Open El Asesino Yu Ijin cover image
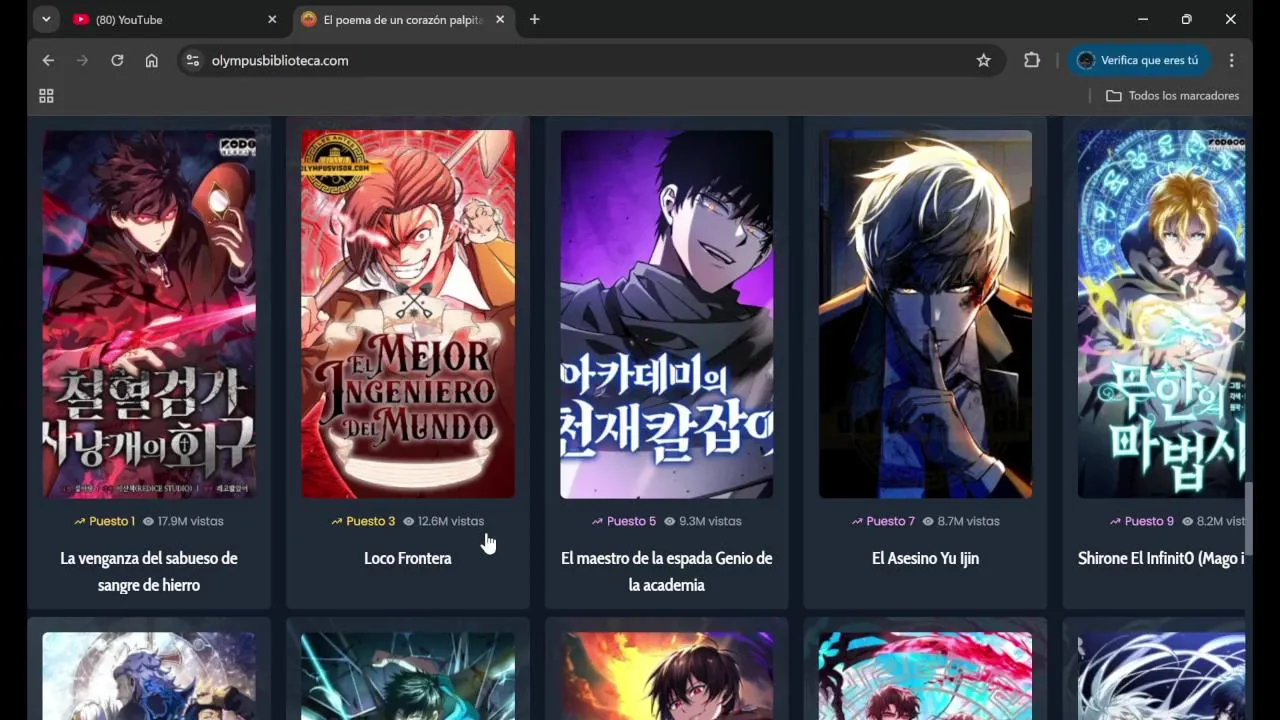The width and height of the screenshot is (1280, 720). pos(925,314)
